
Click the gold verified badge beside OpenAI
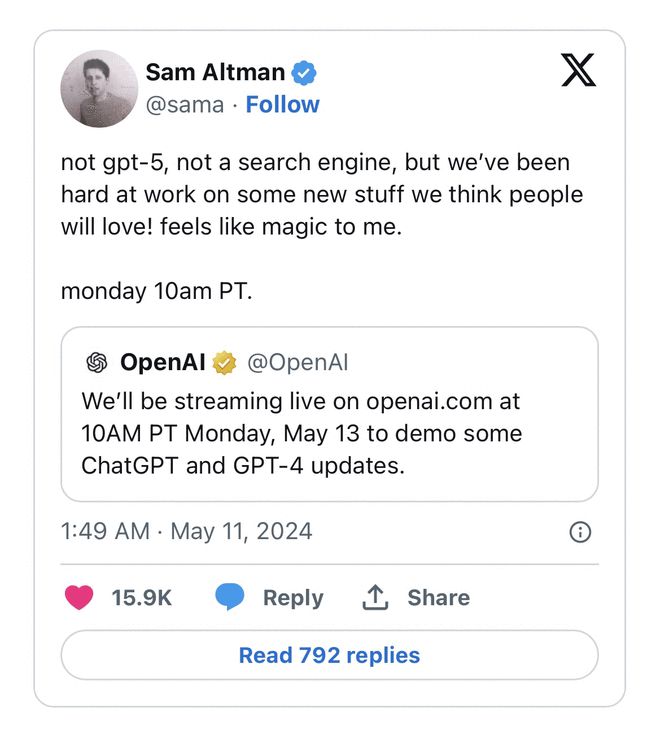pos(224,363)
